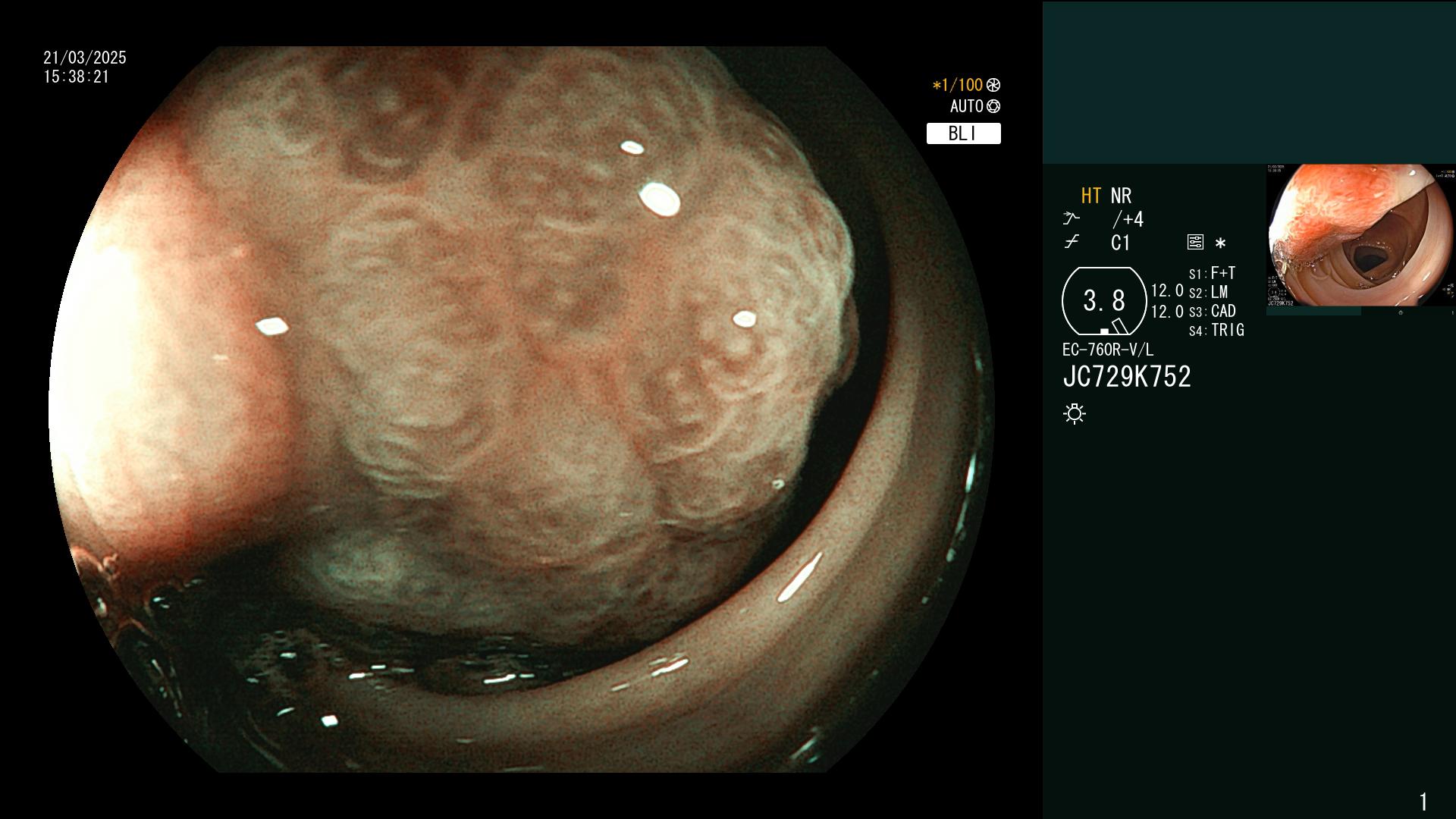Click the asterisk beside the sliders icon

1220,243
